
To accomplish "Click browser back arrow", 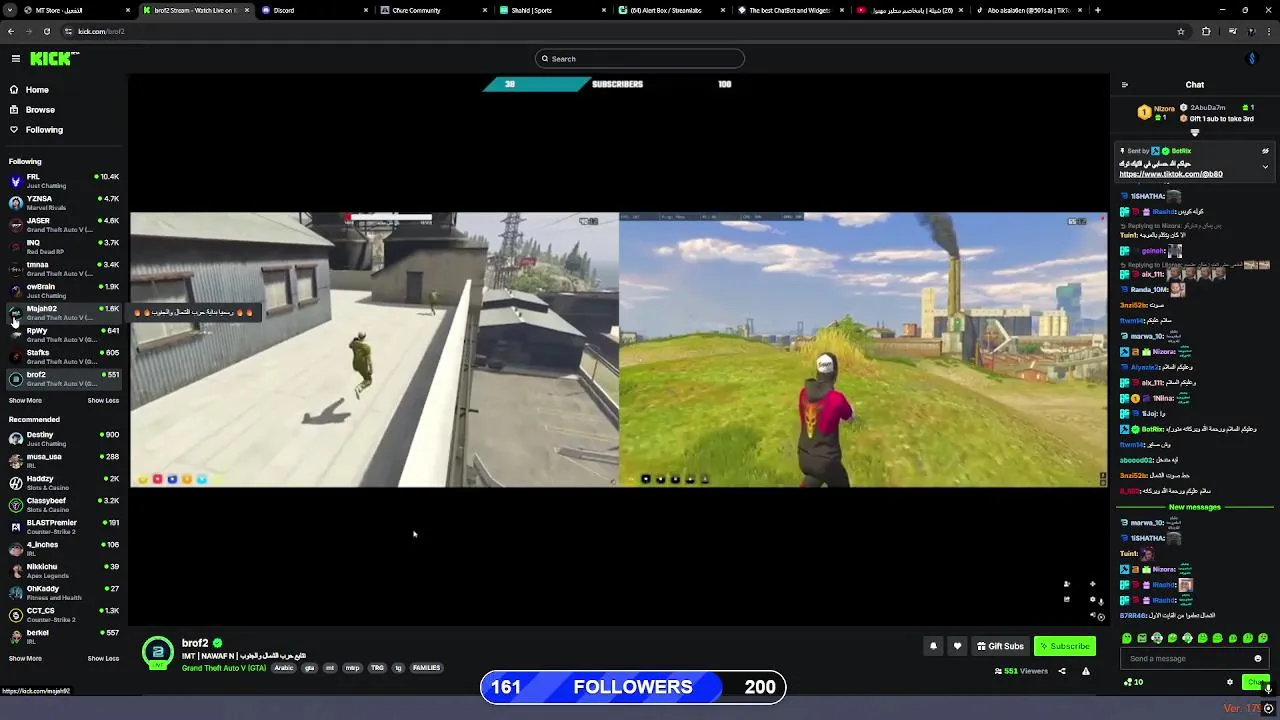I will [x=11, y=31].
